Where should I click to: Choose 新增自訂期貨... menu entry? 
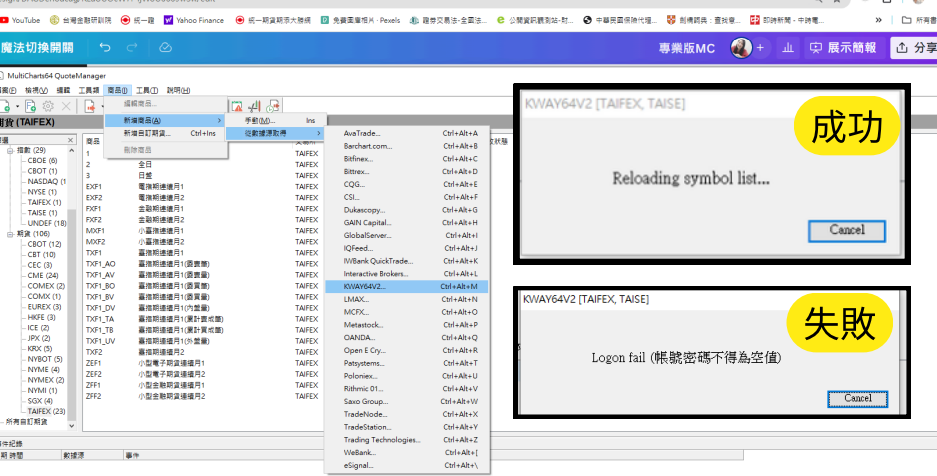click(166, 133)
